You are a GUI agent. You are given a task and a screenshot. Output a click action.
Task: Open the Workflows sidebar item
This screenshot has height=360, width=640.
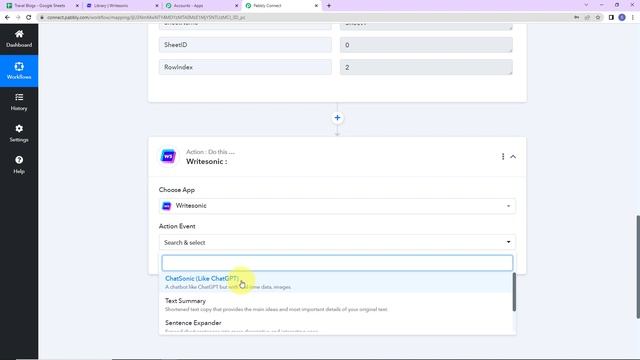pyautogui.click(x=19, y=71)
